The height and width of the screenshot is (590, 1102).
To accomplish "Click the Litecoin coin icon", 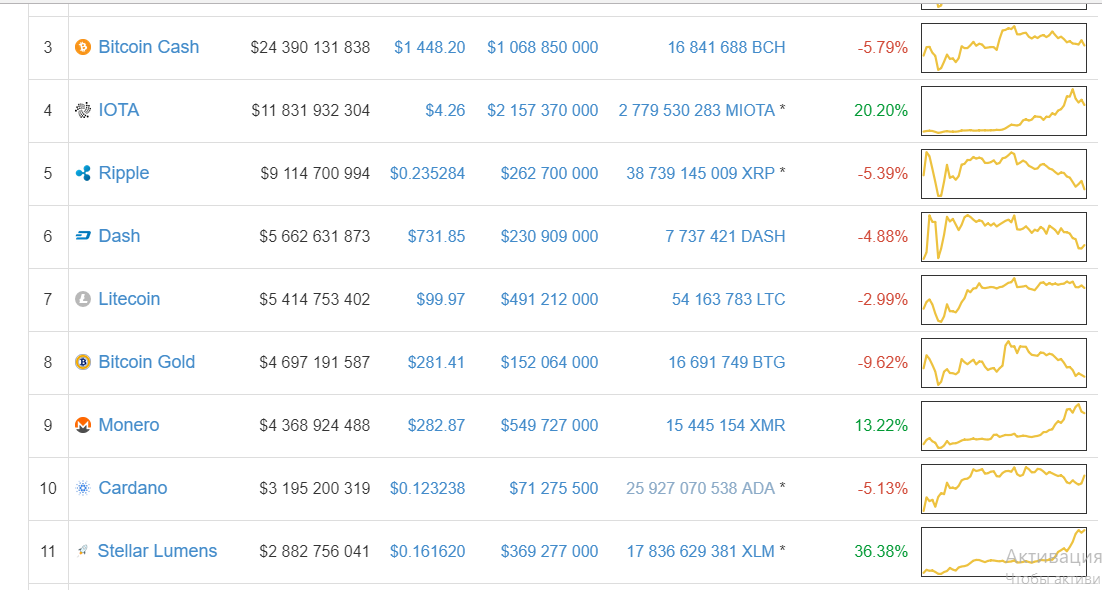I will point(83,299).
